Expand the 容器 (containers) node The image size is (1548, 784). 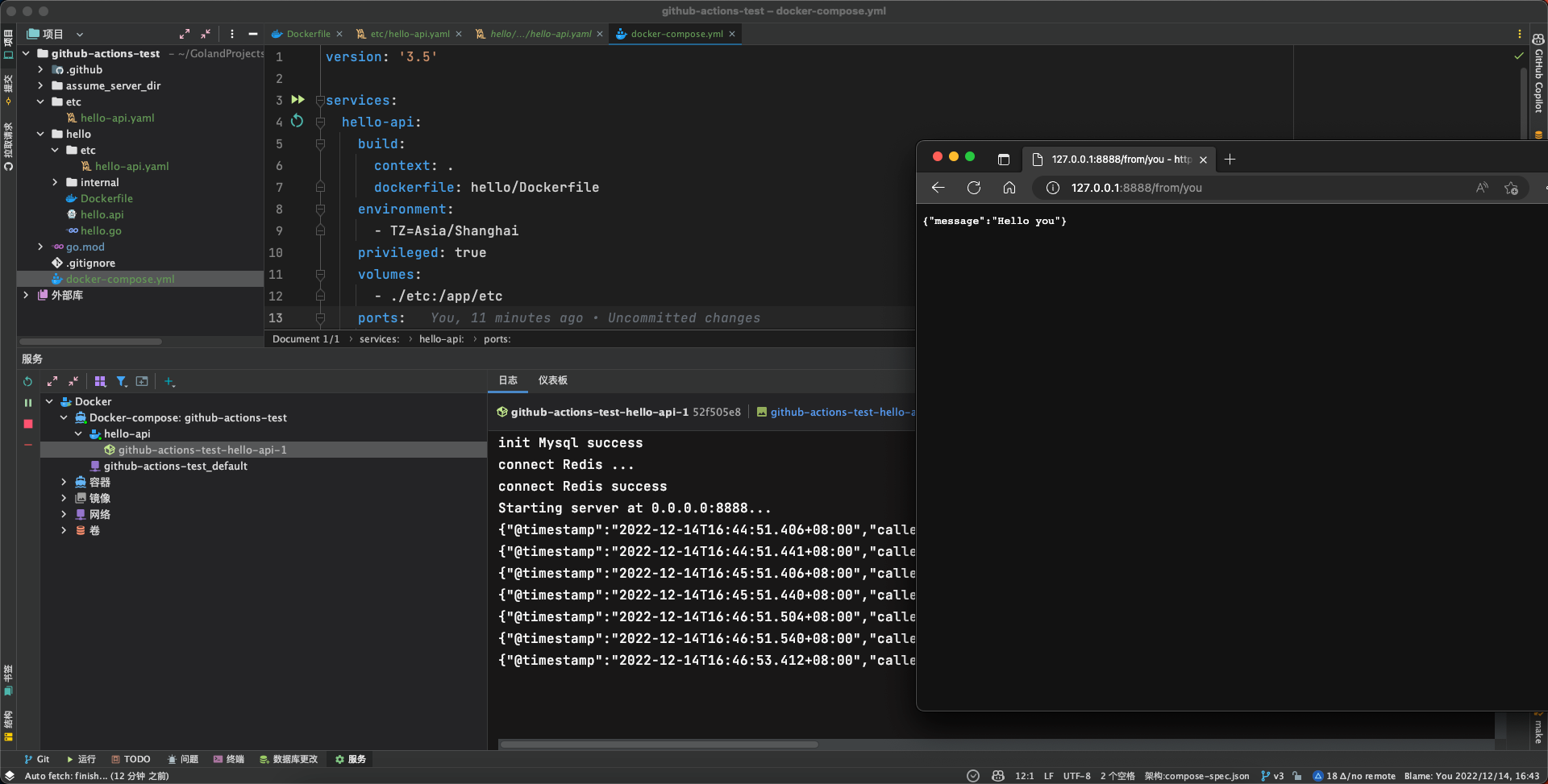coord(64,482)
